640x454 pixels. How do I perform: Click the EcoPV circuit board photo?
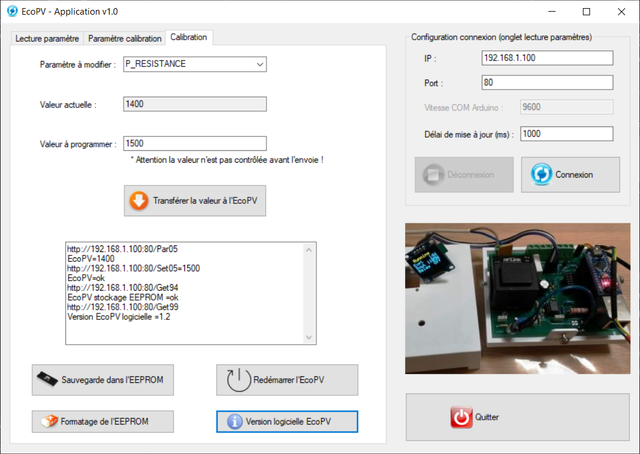pyautogui.click(x=518, y=298)
